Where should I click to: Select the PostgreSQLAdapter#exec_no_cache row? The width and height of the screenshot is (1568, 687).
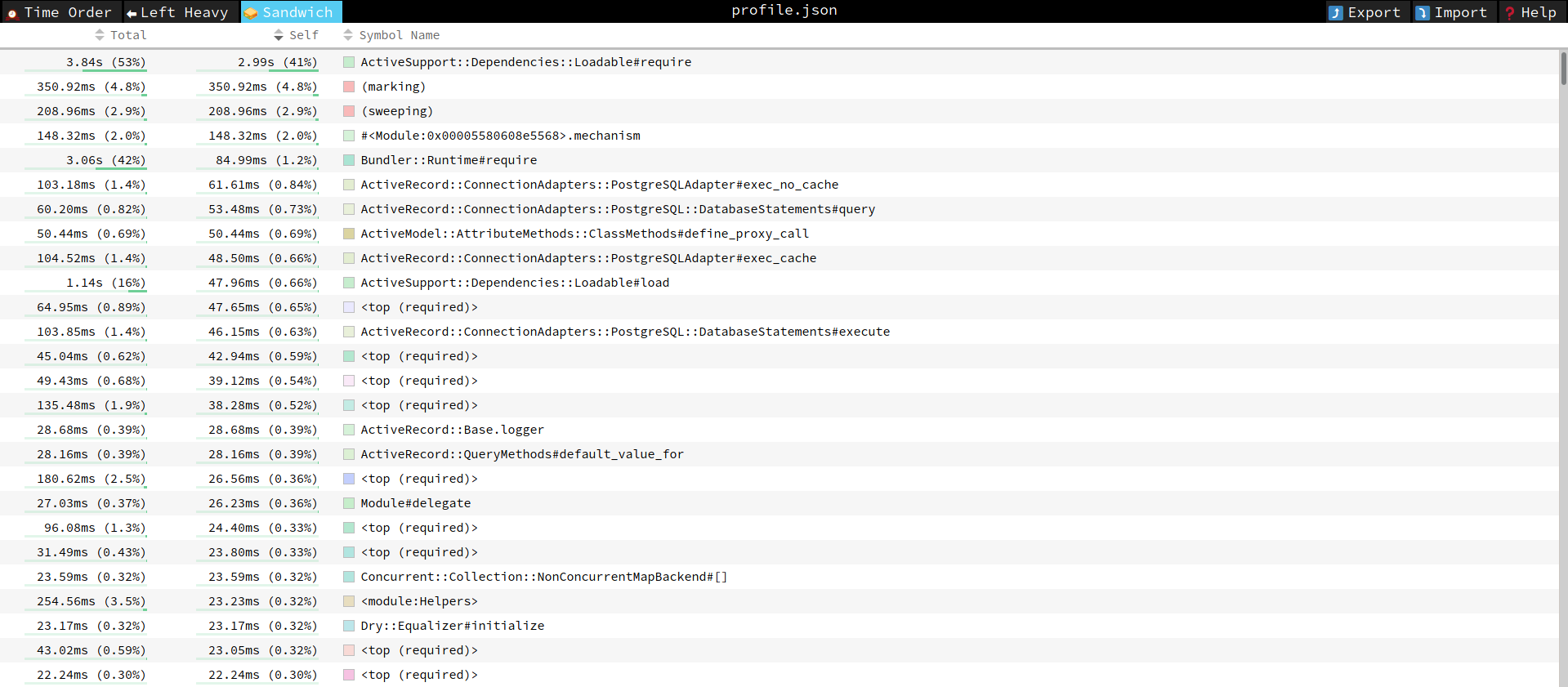(x=599, y=185)
